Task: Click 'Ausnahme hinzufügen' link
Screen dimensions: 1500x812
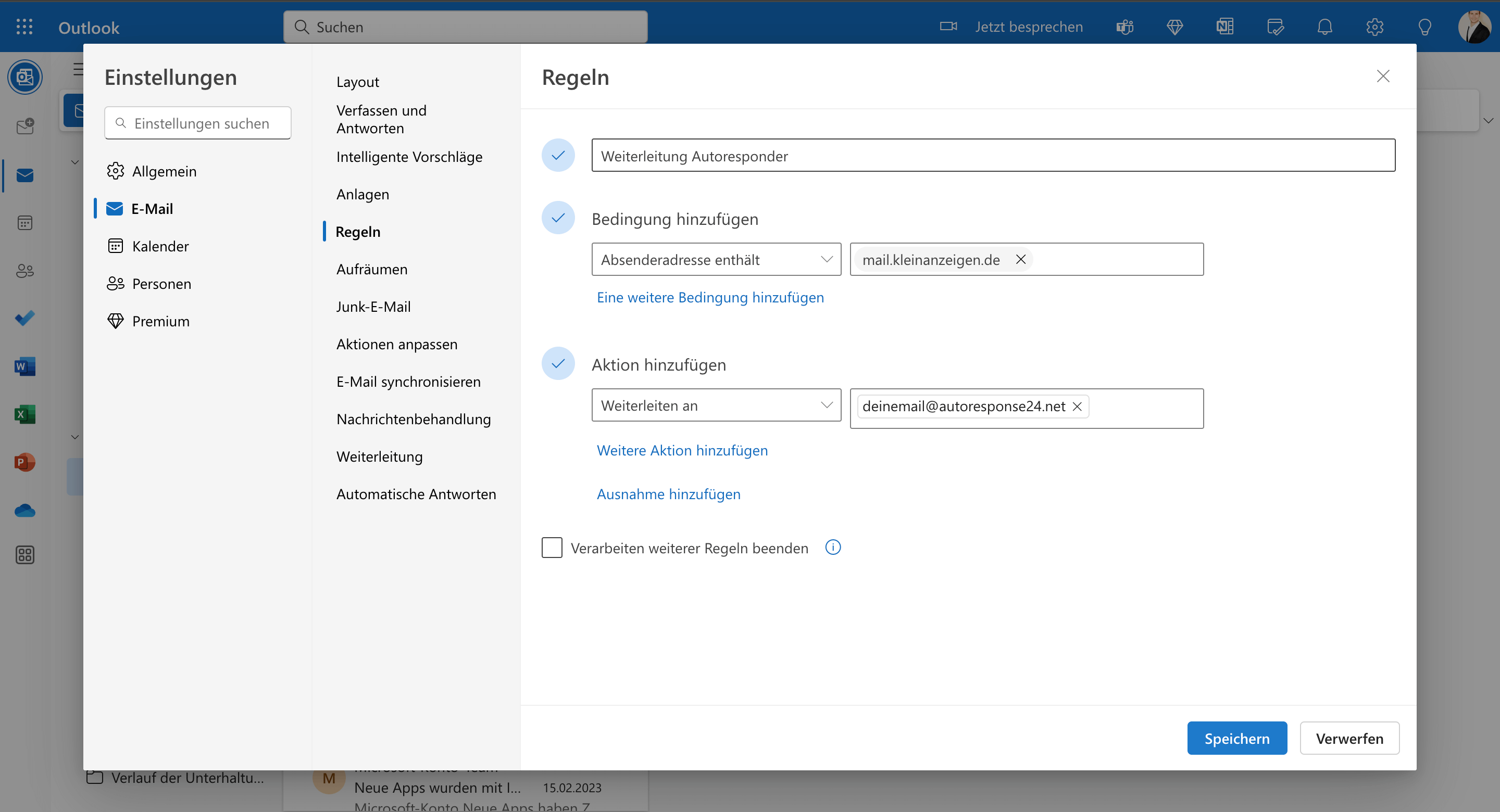Action: (x=668, y=494)
